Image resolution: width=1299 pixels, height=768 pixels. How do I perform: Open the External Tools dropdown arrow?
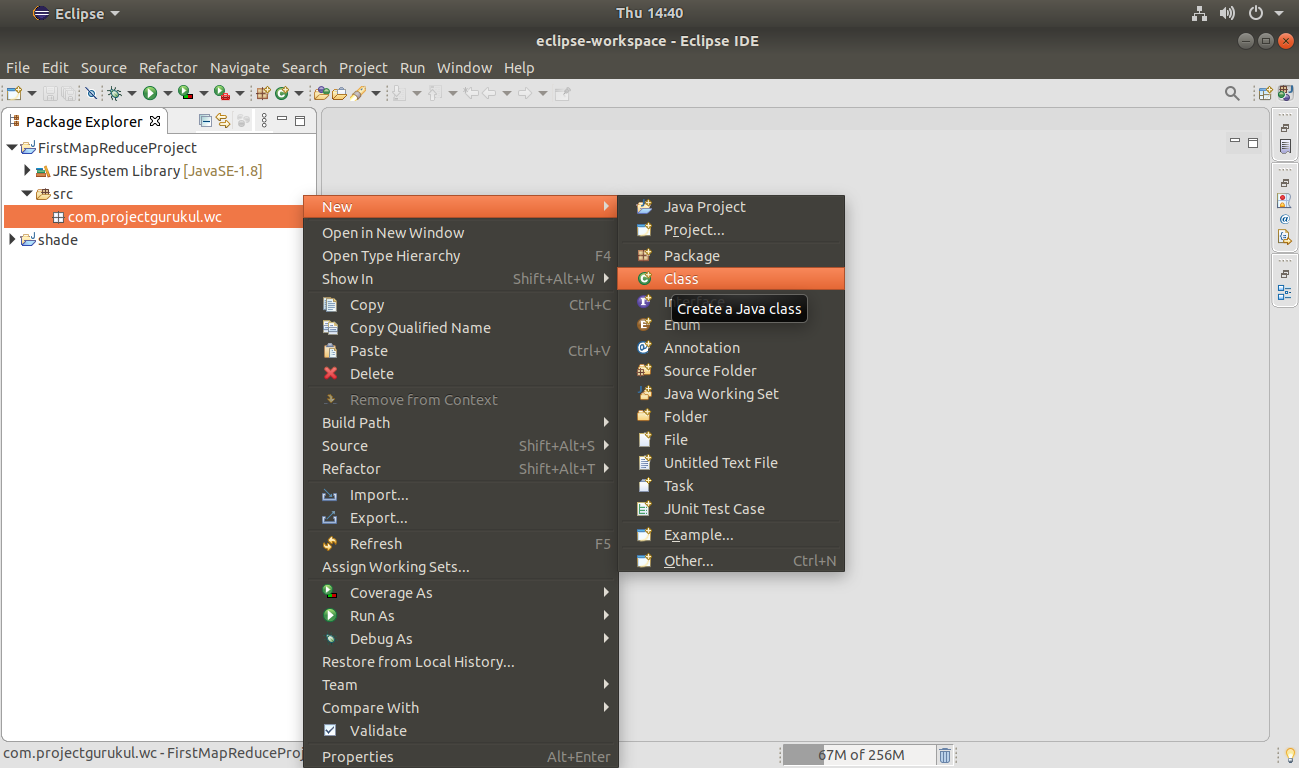click(240, 93)
